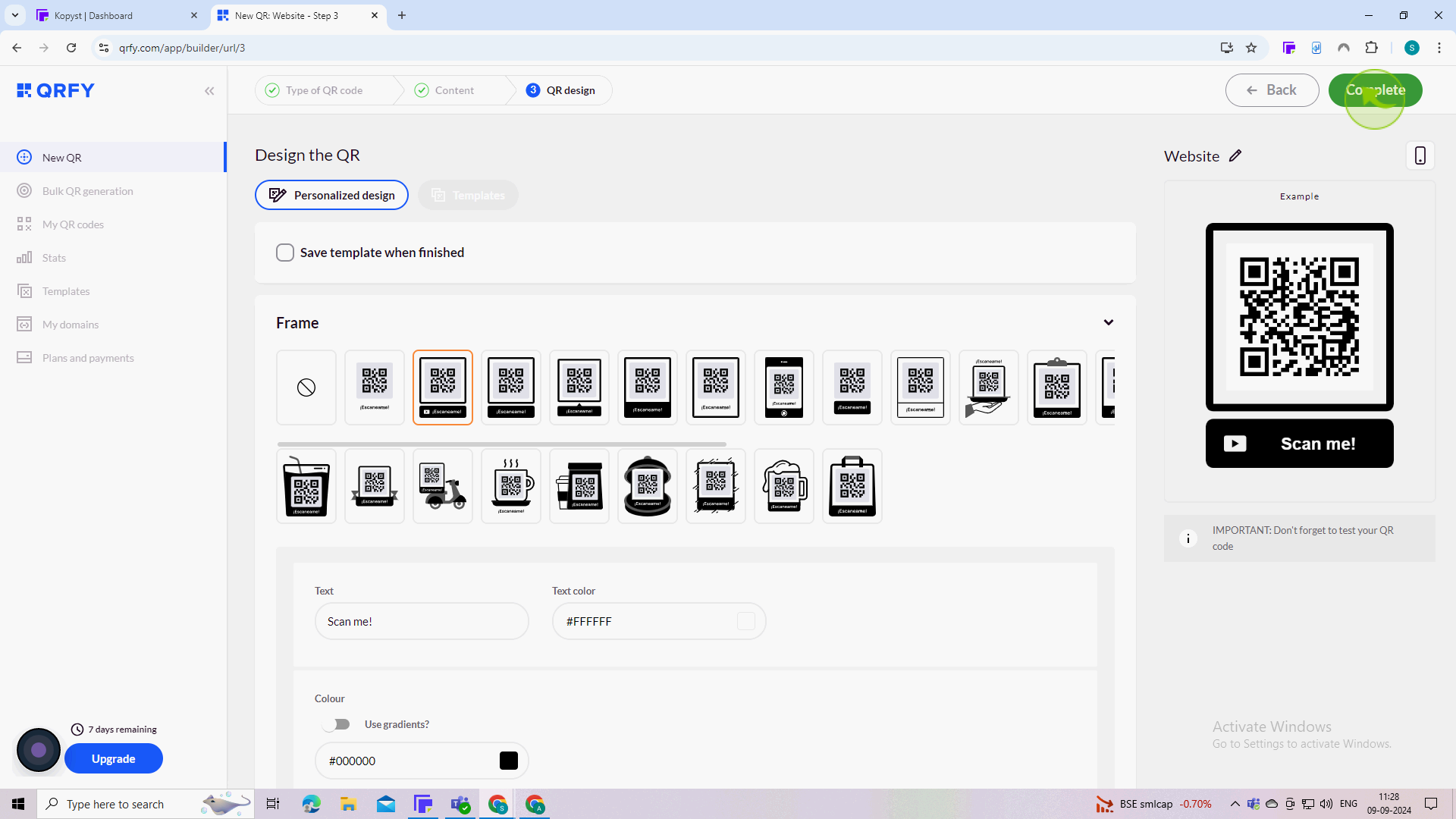Click the Upgrade button
This screenshot has width=1456, height=819.
point(114,758)
